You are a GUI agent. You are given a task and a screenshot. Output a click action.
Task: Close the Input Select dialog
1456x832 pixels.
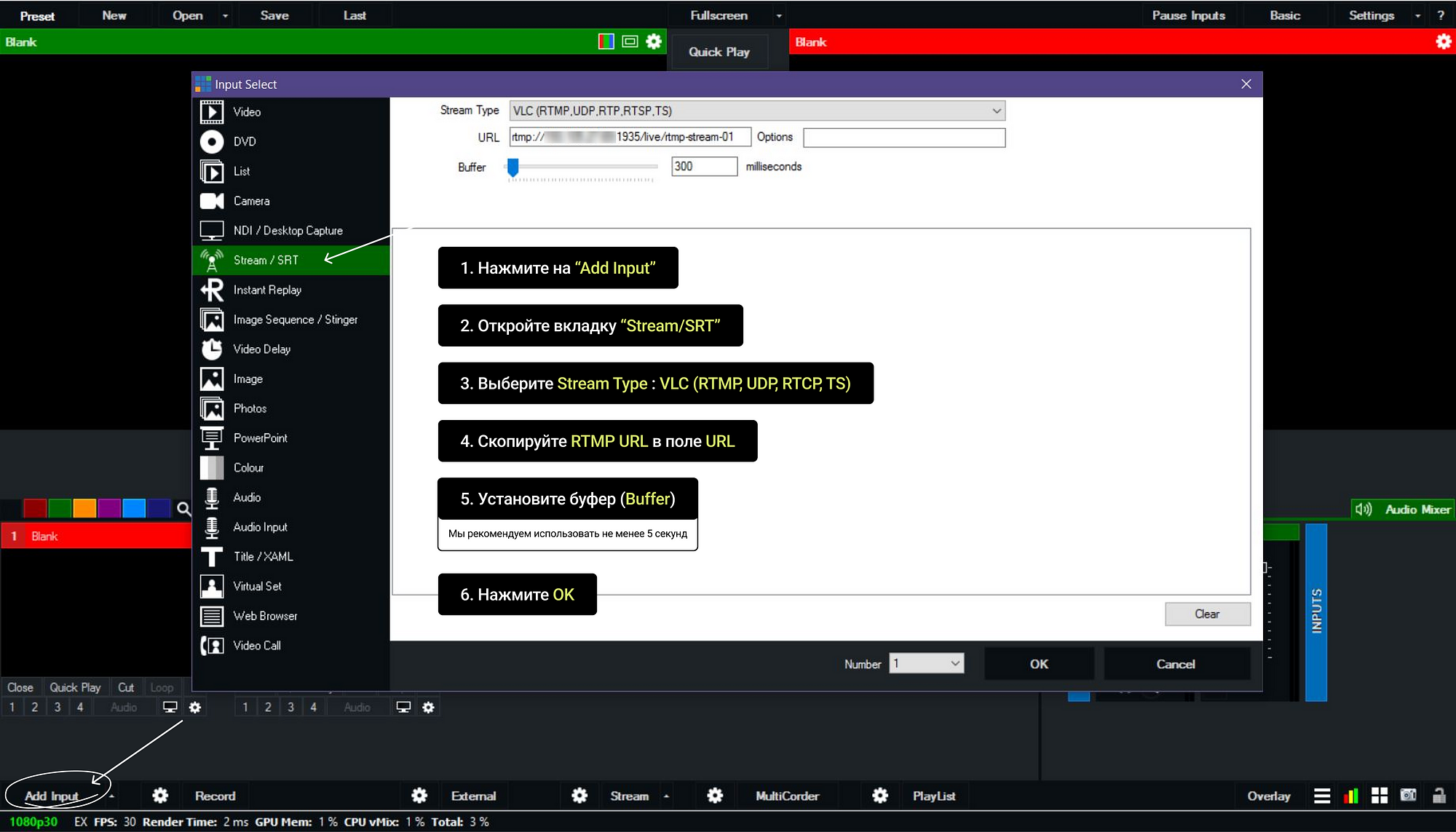click(1246, 84)
